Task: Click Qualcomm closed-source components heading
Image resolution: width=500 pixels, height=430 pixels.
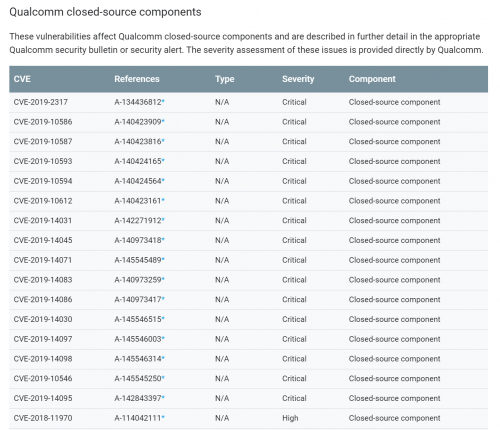Action: (x=105, y=12)
